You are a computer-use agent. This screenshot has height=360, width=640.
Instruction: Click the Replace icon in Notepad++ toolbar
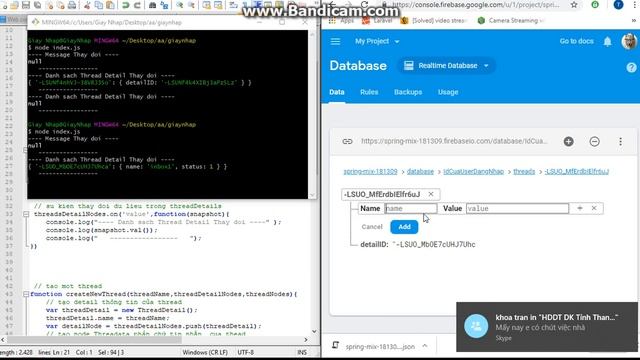(164, 5)
